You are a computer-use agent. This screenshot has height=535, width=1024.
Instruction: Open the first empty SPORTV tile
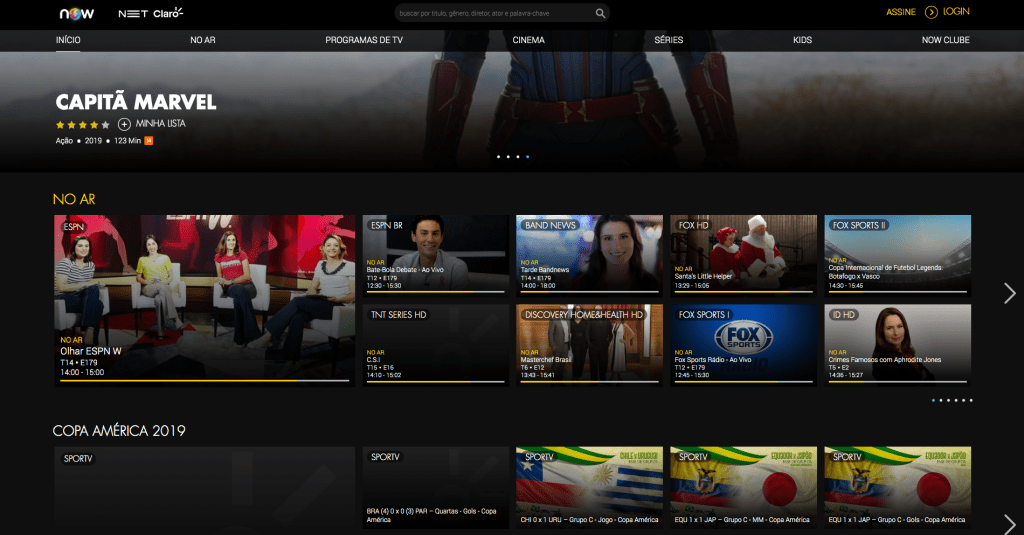[204, 491]
